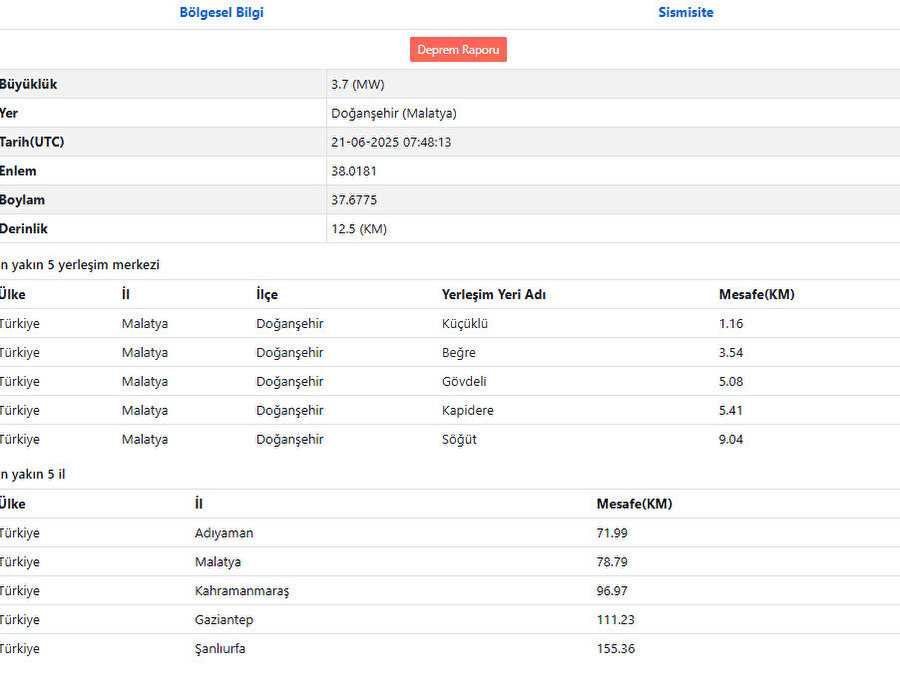Select Adıyaman in nearest provinces table
The width and height of the screenshot is (900, 694).
[224, 534]
